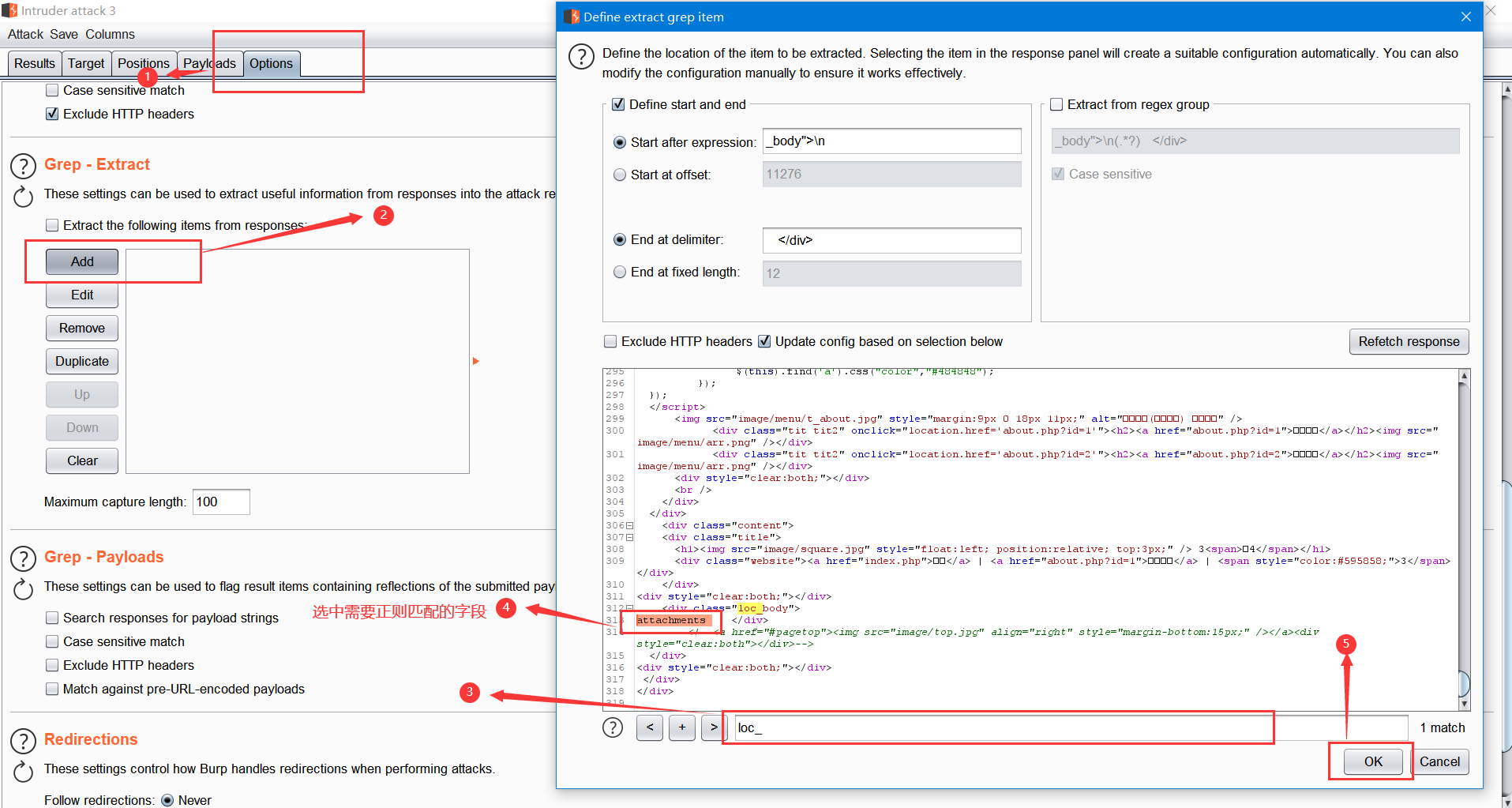Enable Extract the following items from responses
Viewport: 1512px width, 808px height.
click(52, 225)
